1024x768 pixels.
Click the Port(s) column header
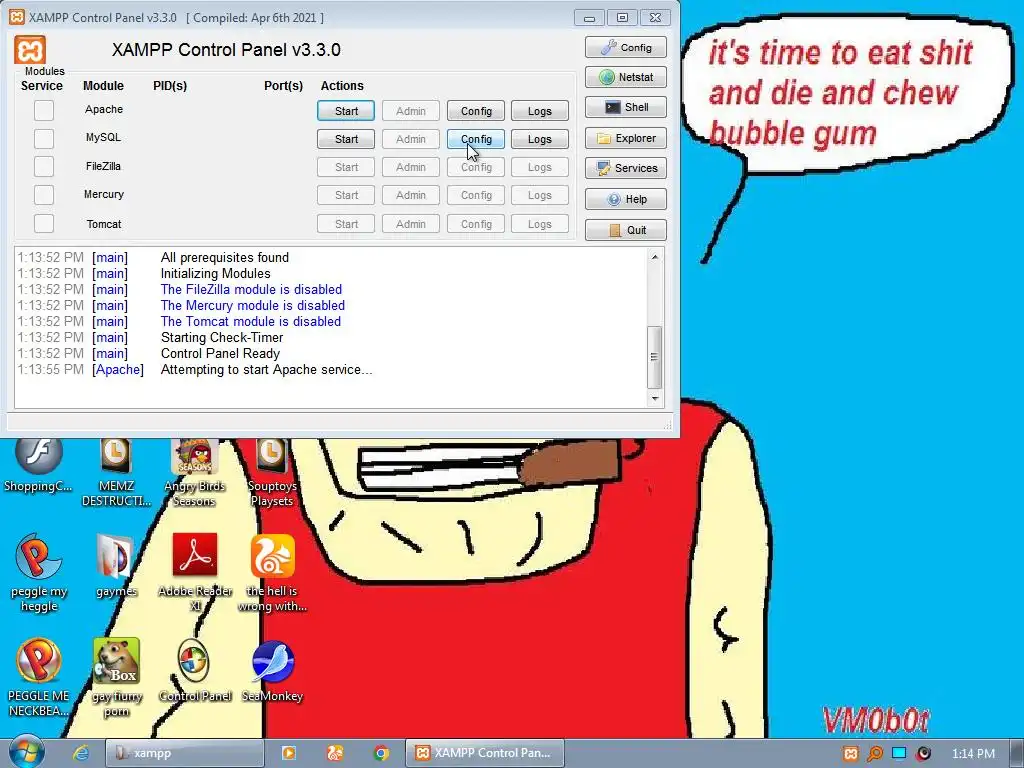[283, 86]
